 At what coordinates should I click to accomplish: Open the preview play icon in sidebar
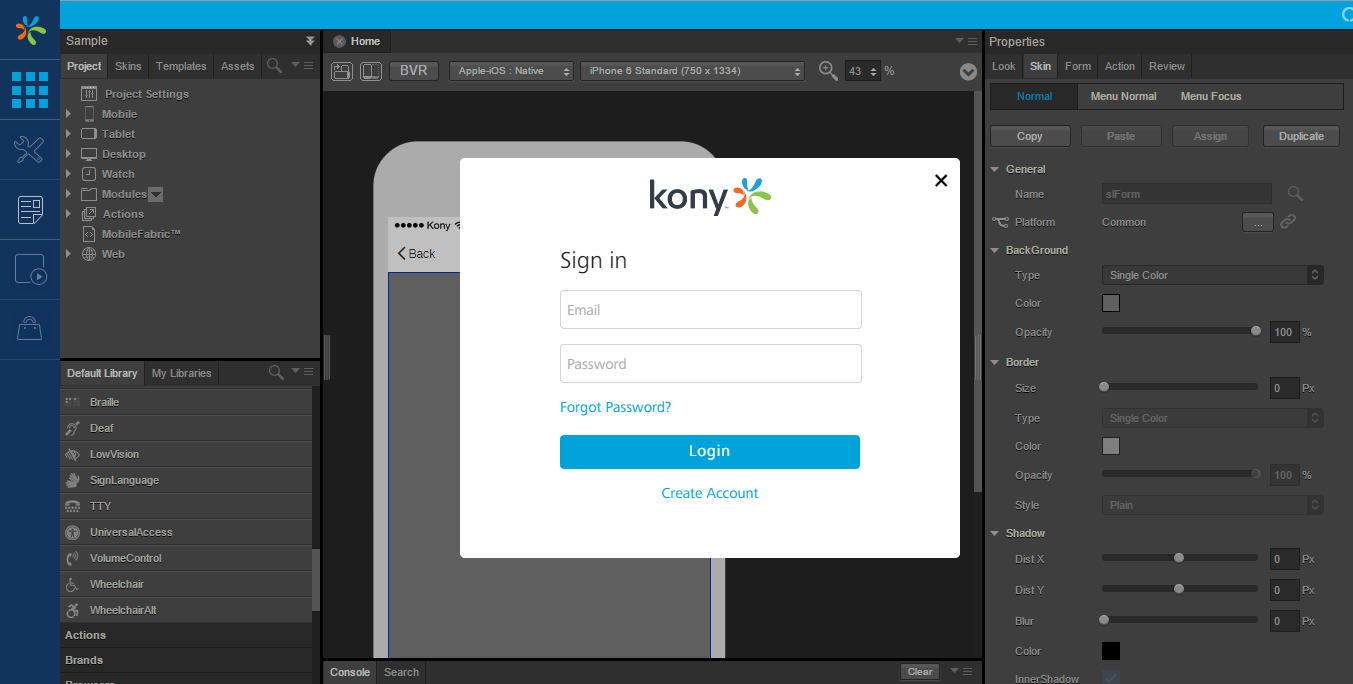click(x=30, y=269)
